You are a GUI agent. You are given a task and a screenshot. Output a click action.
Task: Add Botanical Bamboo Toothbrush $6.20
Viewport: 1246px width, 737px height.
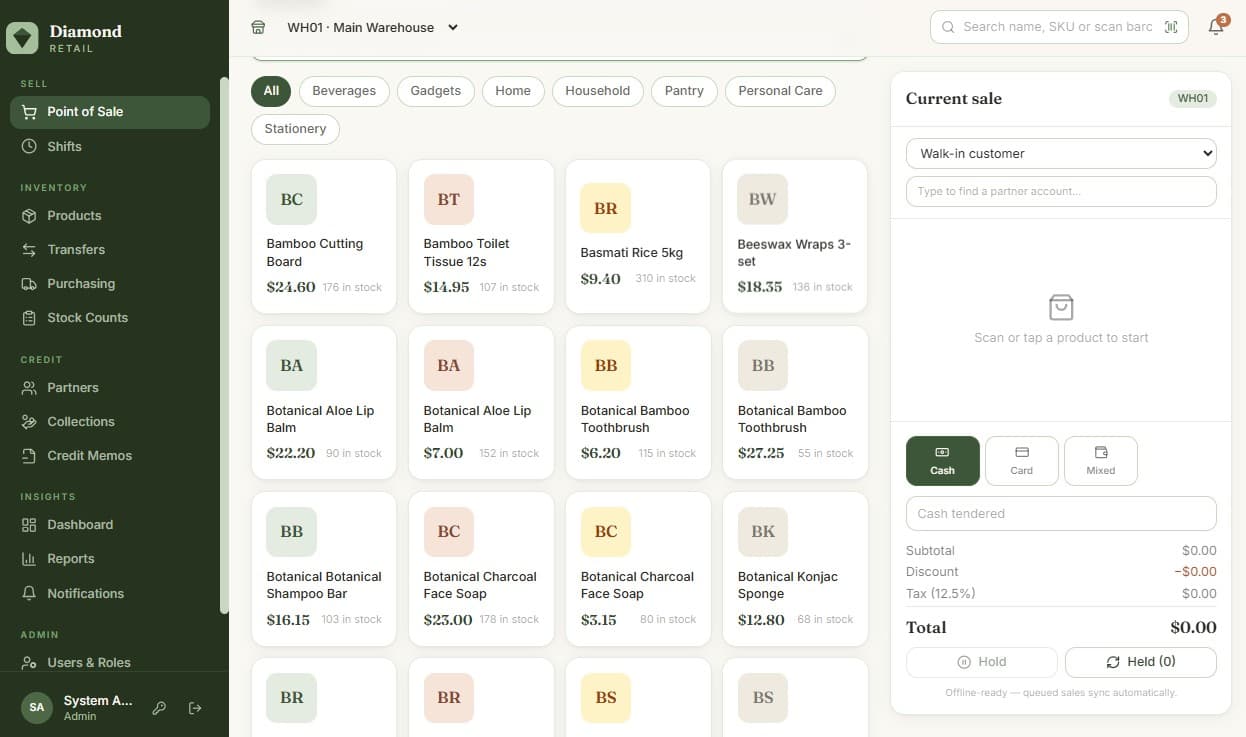tap(638, 402)
